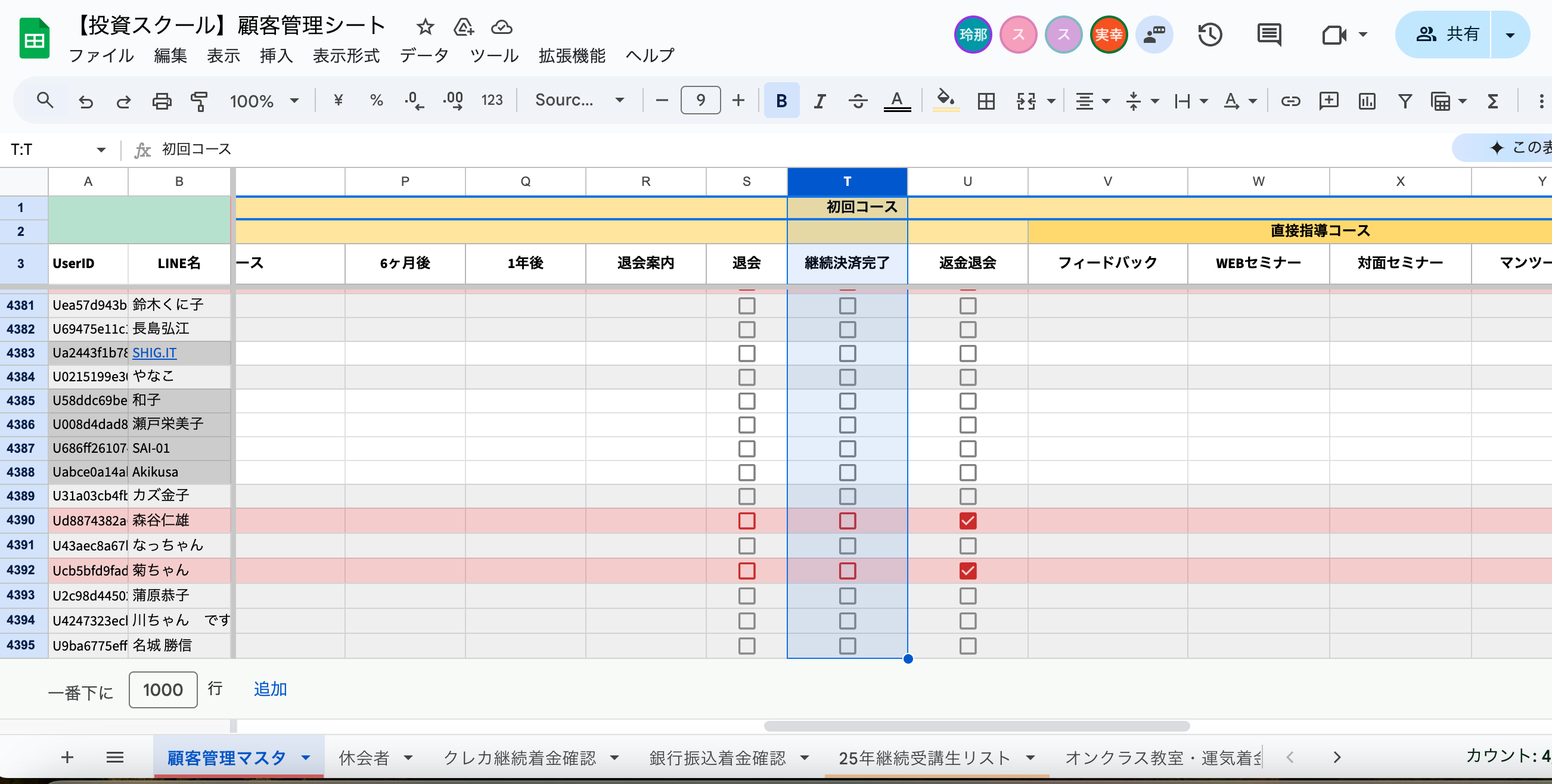Image resolution: width=1552 pixels, height=784 pixels.
Task: Check the 退会 checkbox on row 4381
Action: coord(747,306)
